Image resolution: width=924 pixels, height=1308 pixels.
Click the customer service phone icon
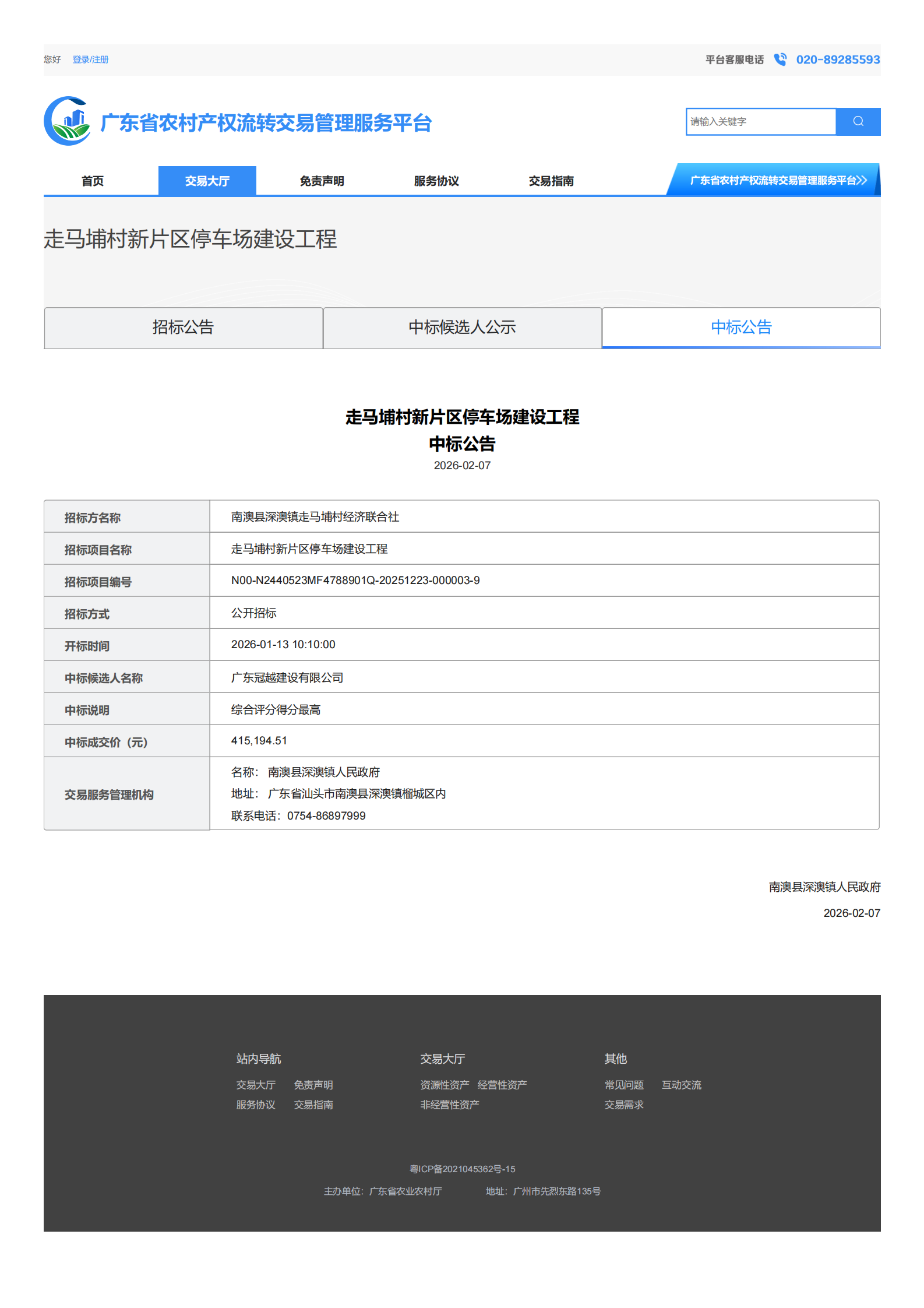pos(780,59)
